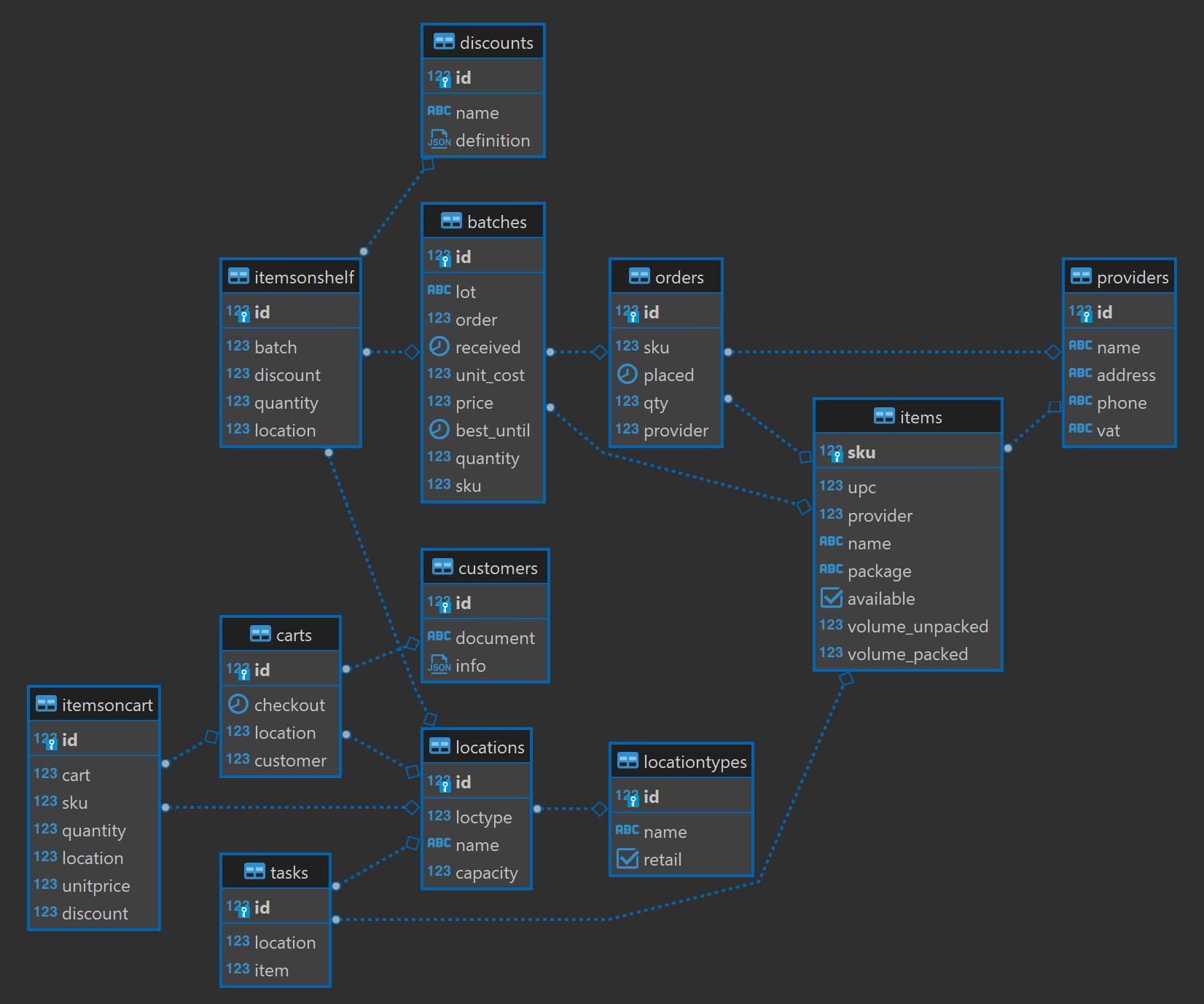
Task: Select the phone column in providers
Action: point(1119,402)
